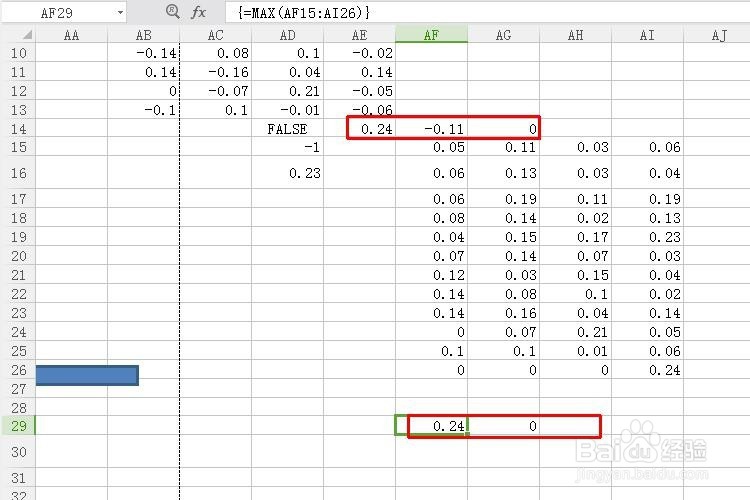Select row header 10
The height and width of the screenshot is (500, 750).
click(x=18, y=53)
